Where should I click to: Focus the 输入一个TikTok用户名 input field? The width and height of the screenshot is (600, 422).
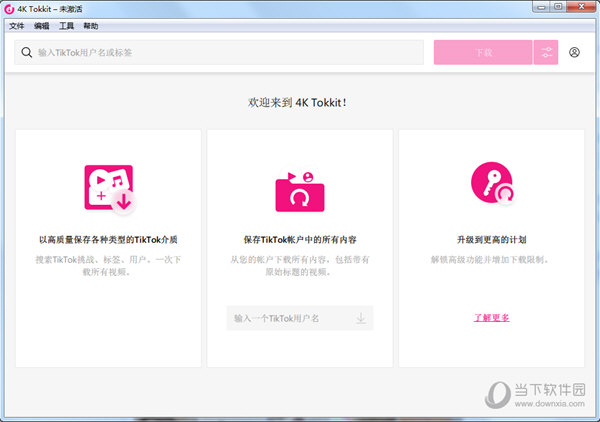[300, 318]
